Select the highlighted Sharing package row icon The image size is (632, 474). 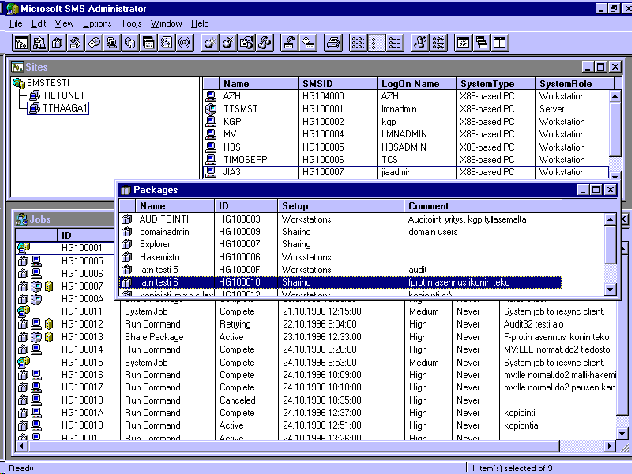[127, 282]
